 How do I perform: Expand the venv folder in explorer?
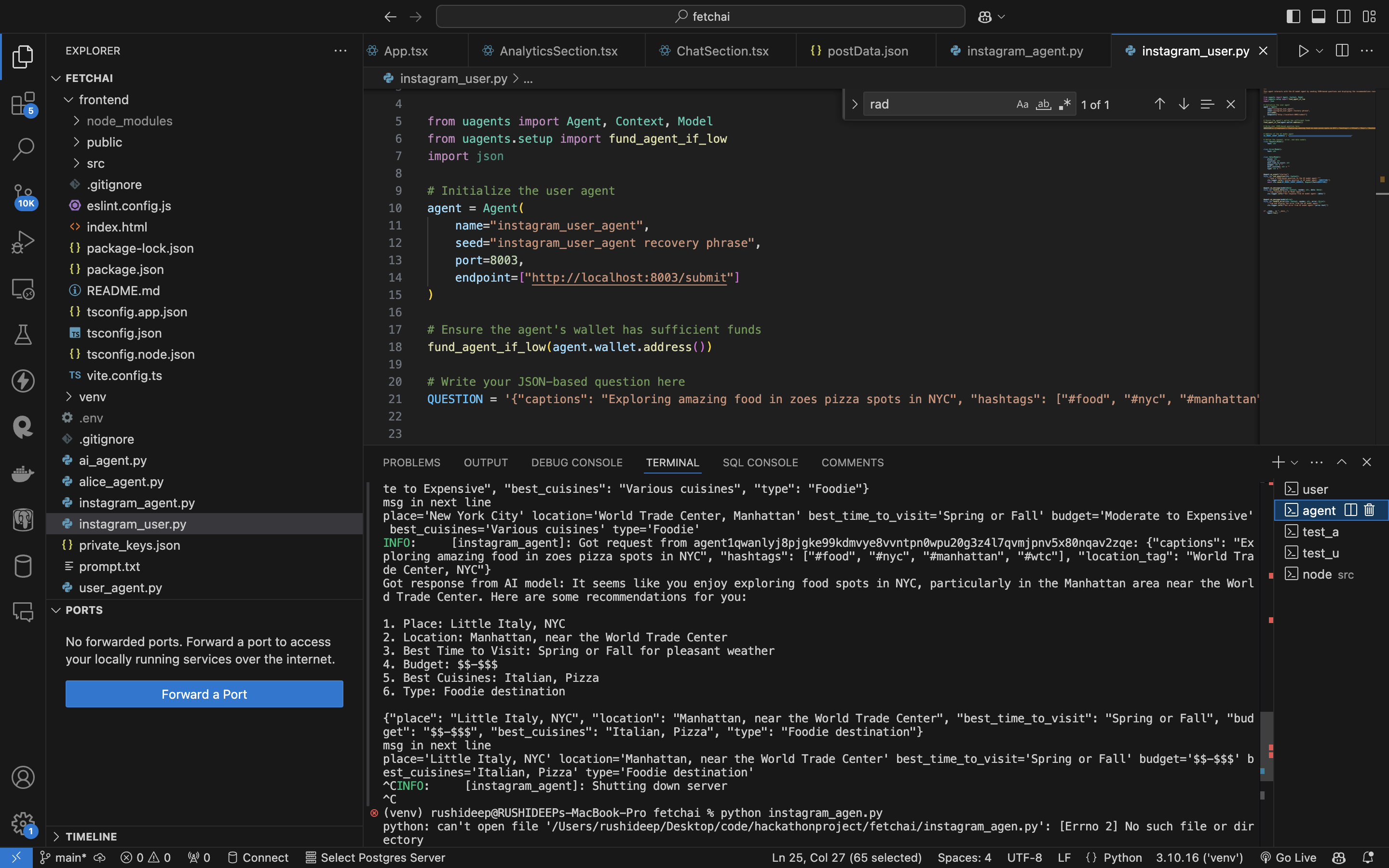[93, 397]
